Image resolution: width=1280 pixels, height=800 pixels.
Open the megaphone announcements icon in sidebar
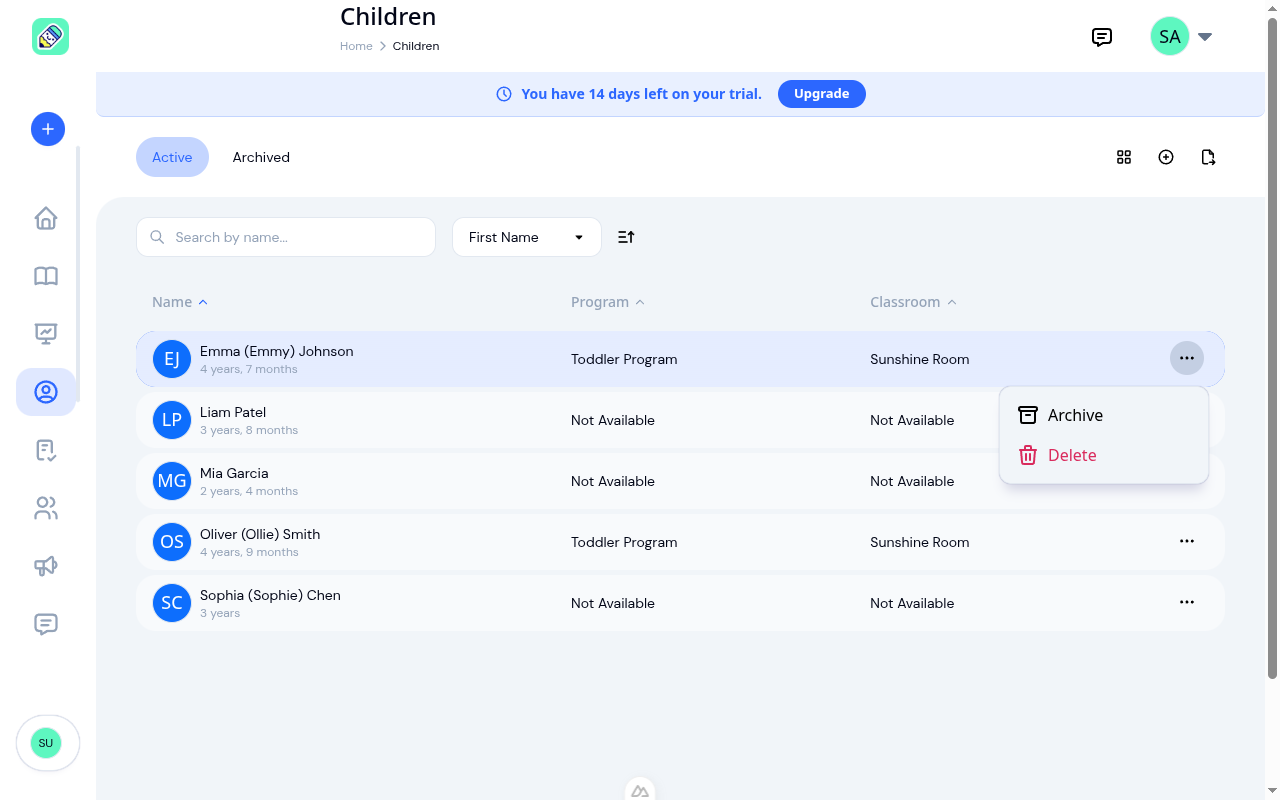pos(46,566)
